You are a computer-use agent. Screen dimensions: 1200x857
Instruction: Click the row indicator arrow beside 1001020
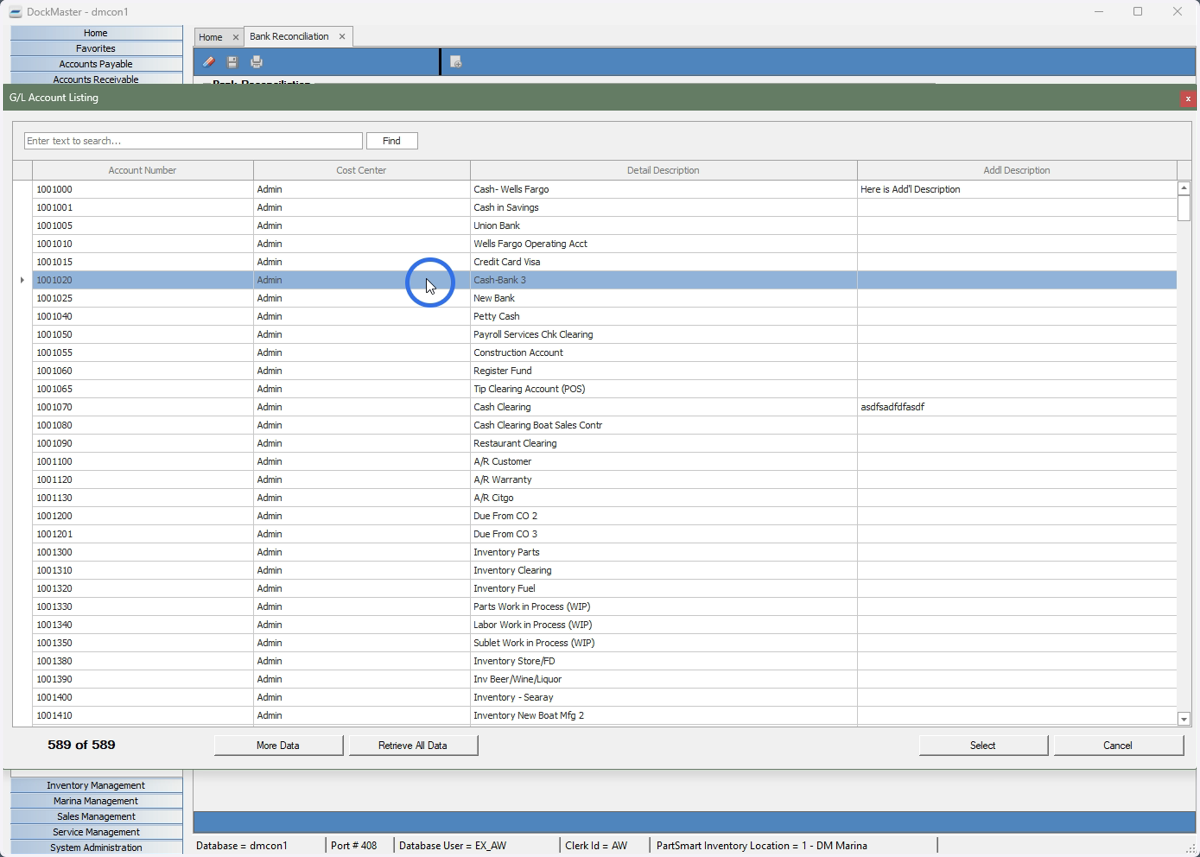click(x=22, y=280)
